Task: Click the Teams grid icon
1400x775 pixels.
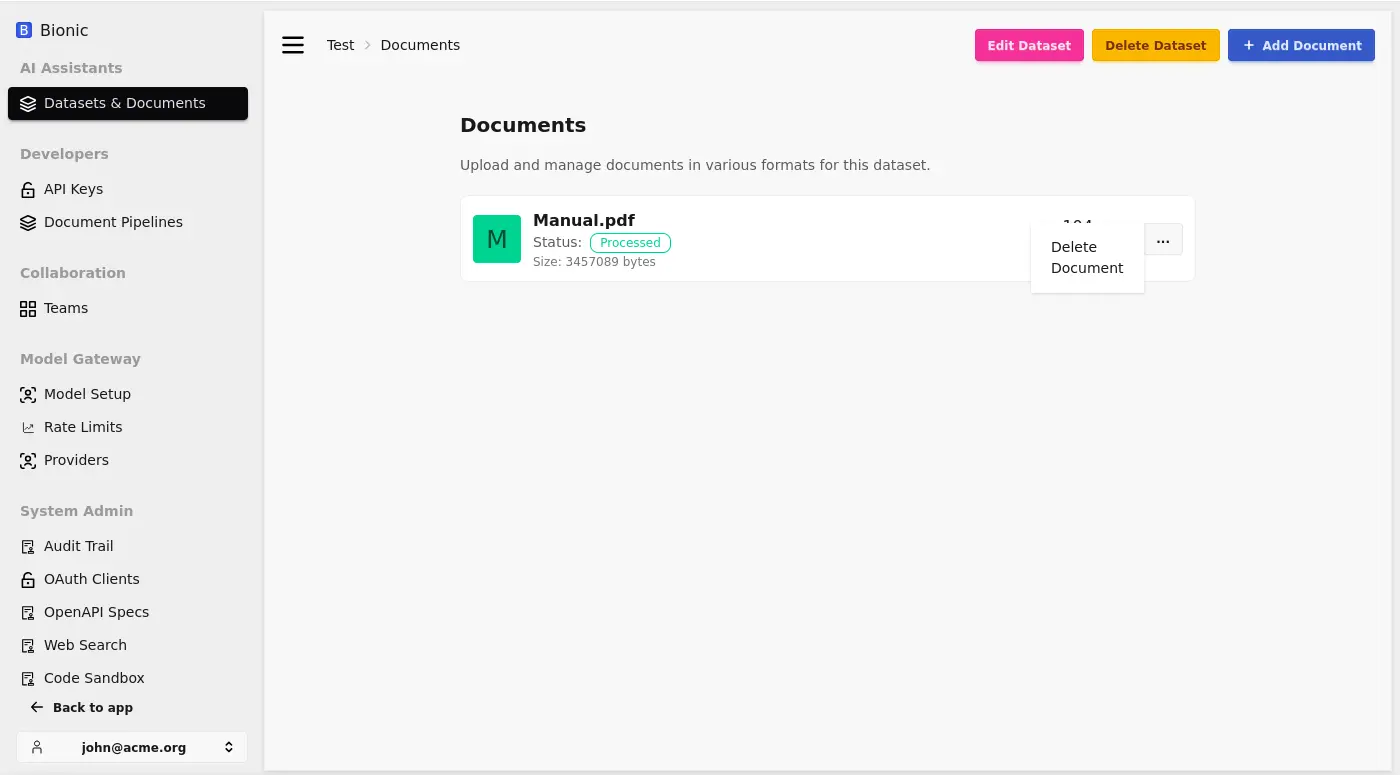Action: pos(28,309)
